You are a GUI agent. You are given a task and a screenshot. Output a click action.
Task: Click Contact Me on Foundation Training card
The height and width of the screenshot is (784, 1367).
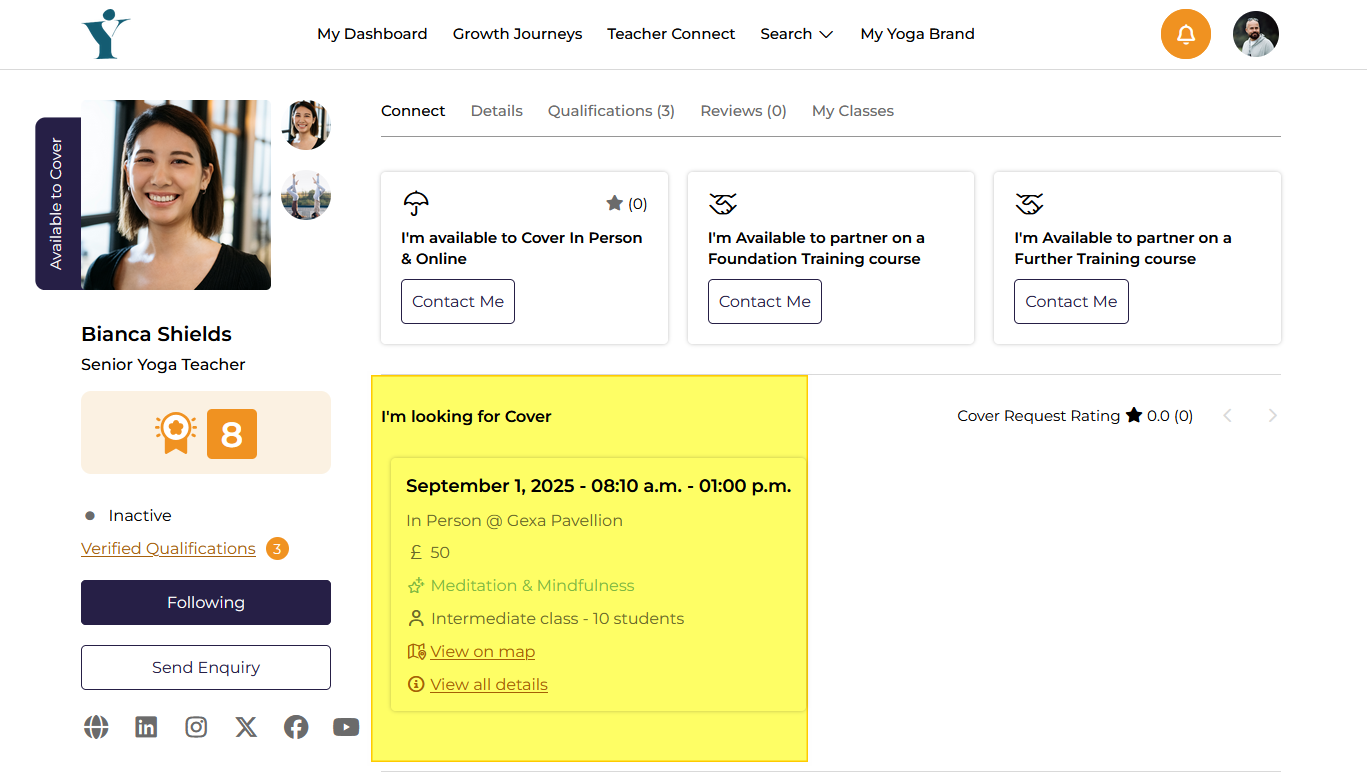tap(765, 301)
